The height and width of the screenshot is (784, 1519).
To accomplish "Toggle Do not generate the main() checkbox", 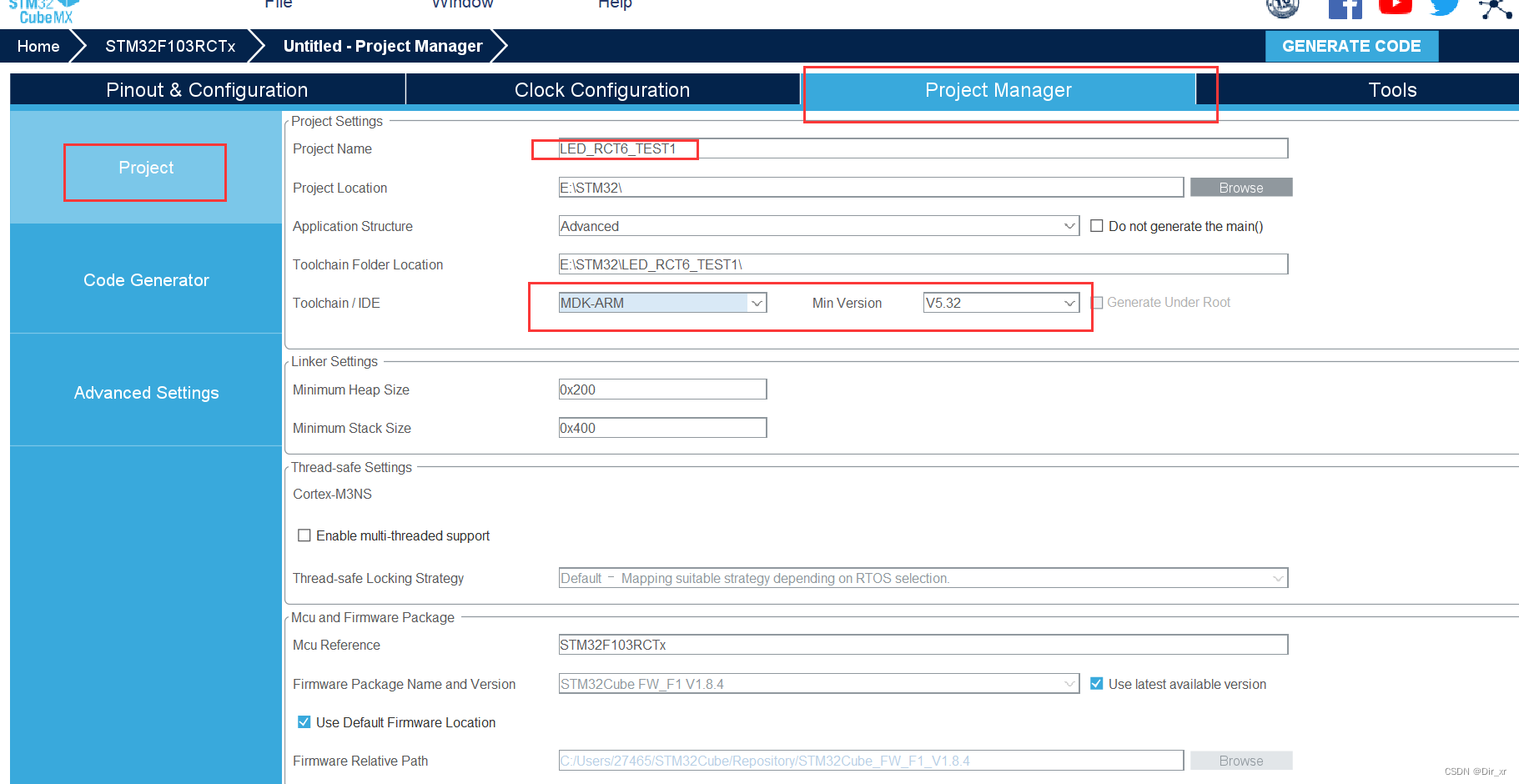I will click(x=1097, y=226).
